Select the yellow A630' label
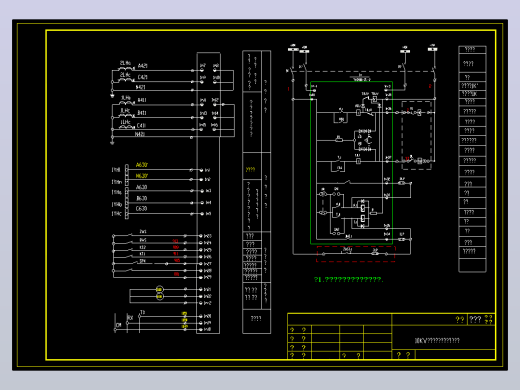 coord(142,165)
